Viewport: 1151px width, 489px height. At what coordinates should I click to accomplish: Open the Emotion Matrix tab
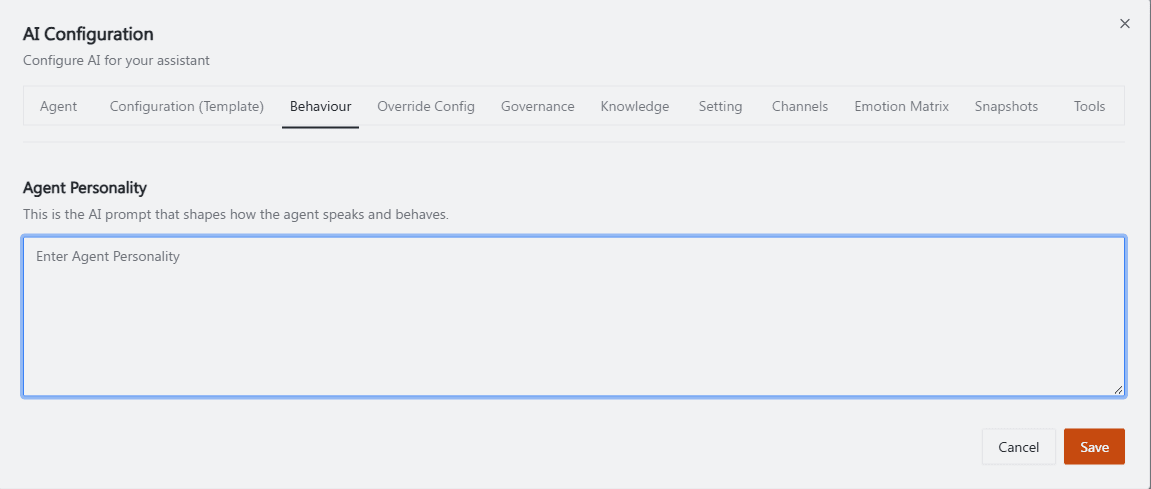(x=901, y=106)
